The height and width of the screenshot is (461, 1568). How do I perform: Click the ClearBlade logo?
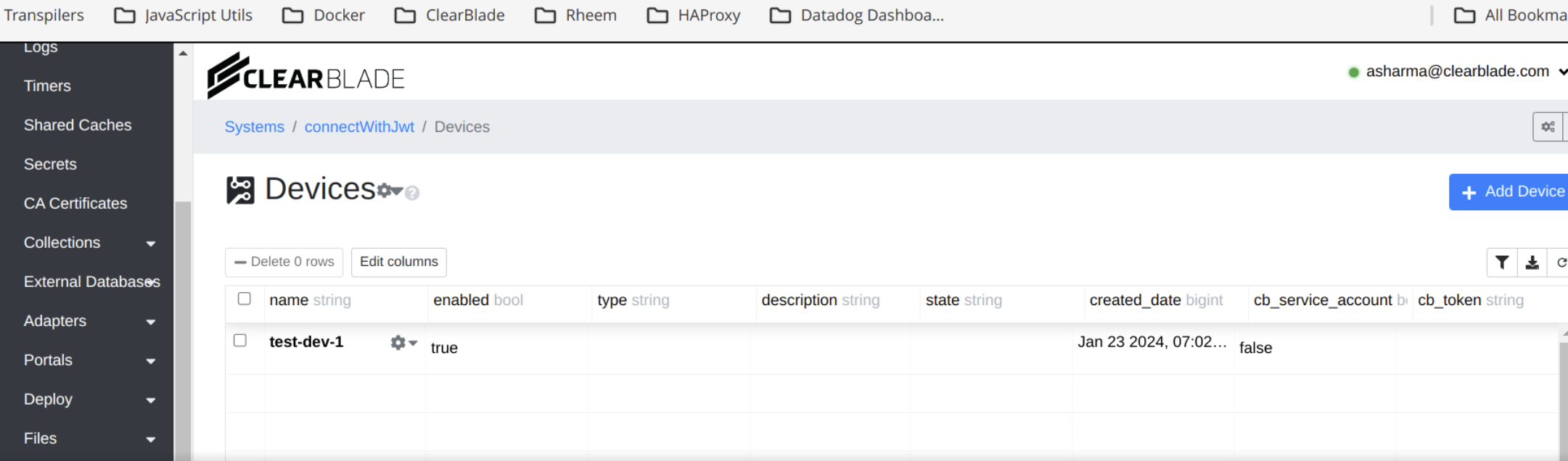(x=305, y=75)
